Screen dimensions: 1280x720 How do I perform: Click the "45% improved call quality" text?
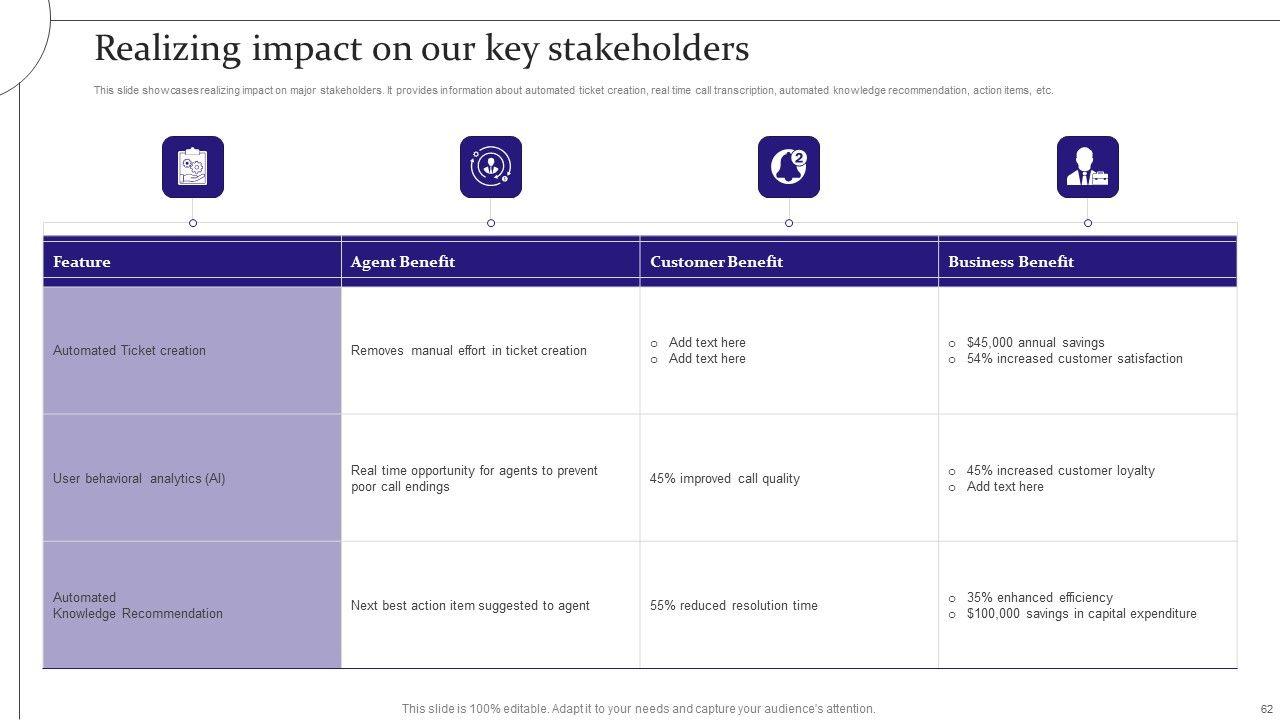725,479
